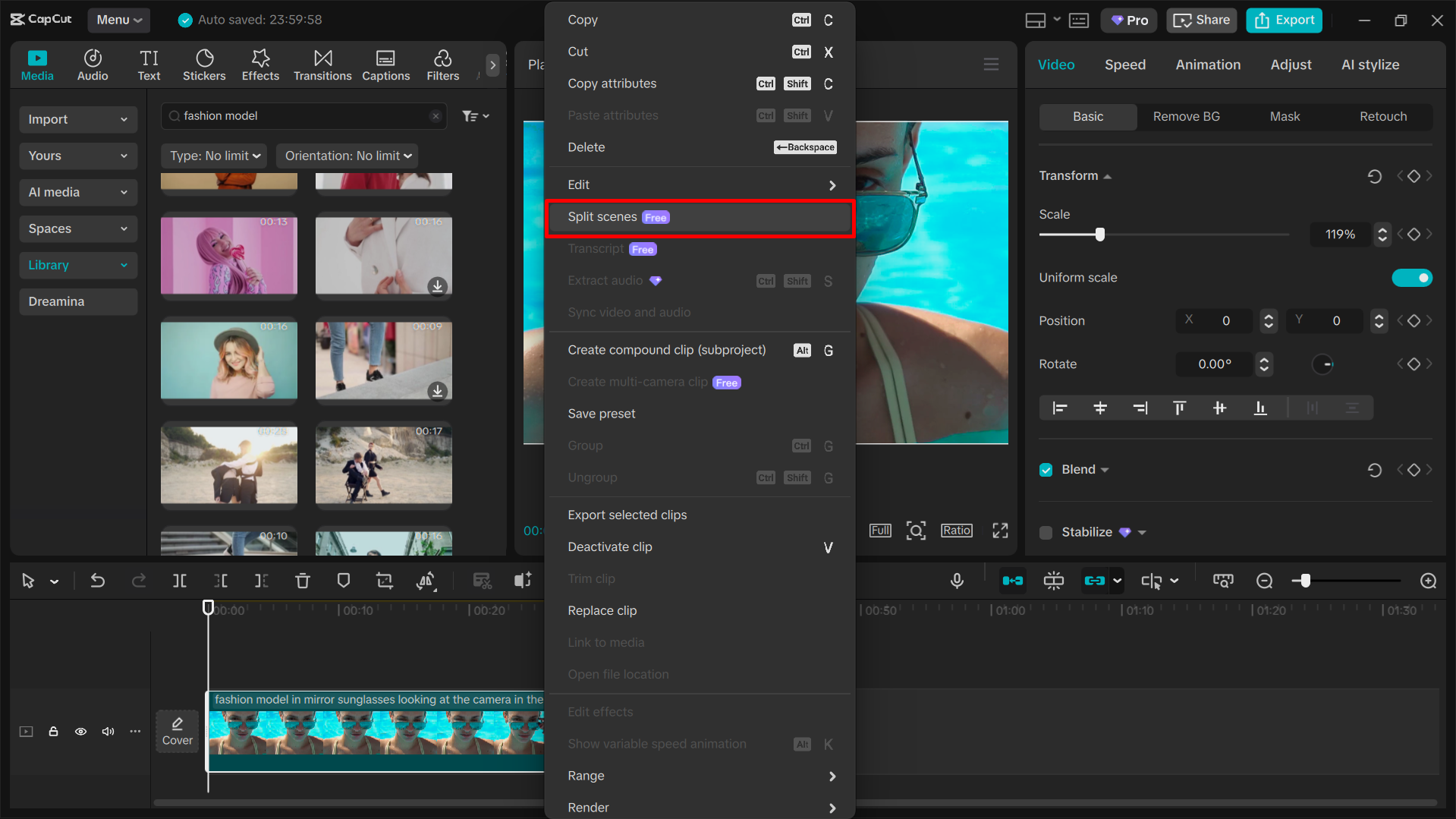Open the Type: No limit filter dropdown

pos(213,156)
